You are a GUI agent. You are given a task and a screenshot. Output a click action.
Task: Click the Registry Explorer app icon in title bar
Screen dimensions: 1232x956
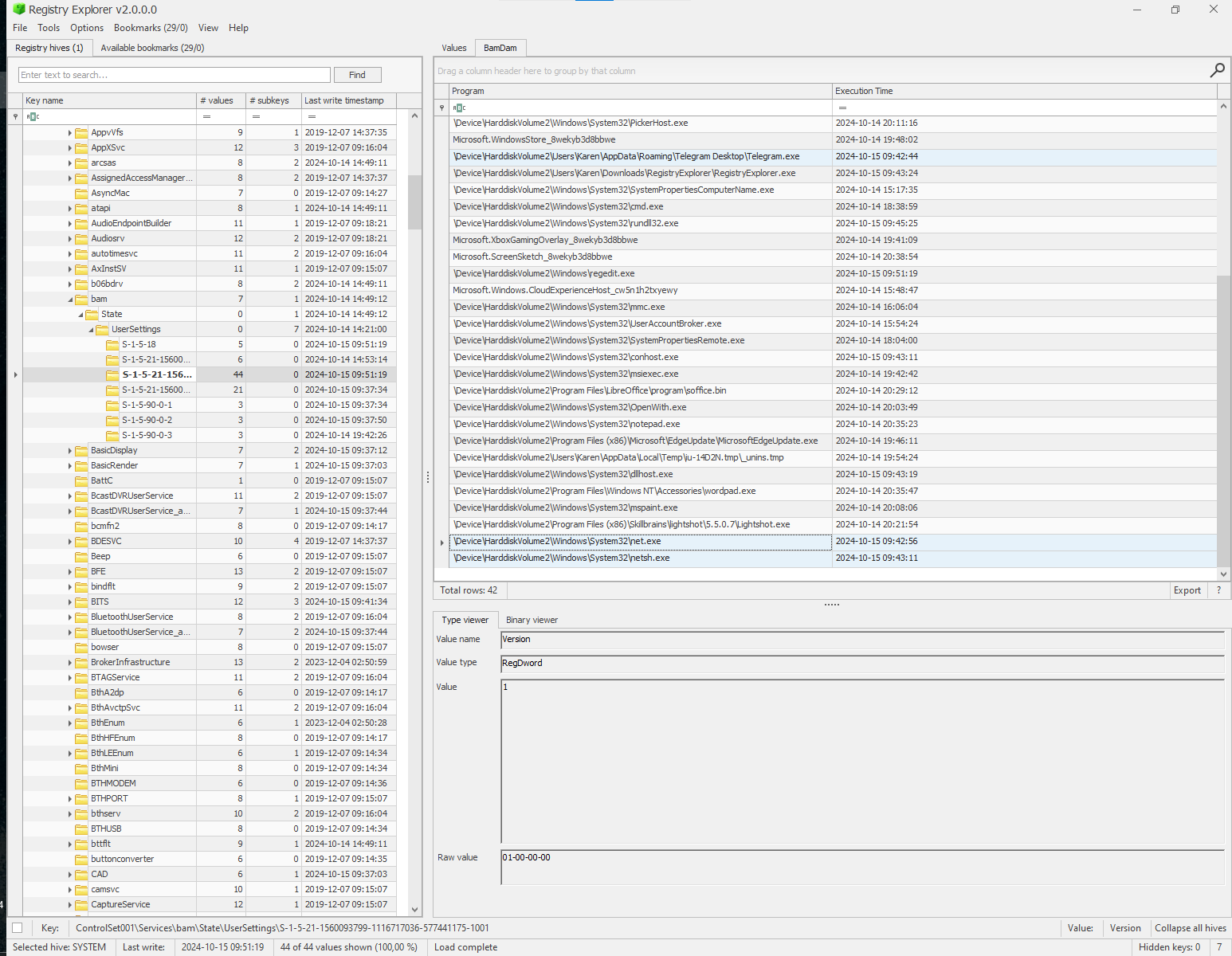click(19, 10)
